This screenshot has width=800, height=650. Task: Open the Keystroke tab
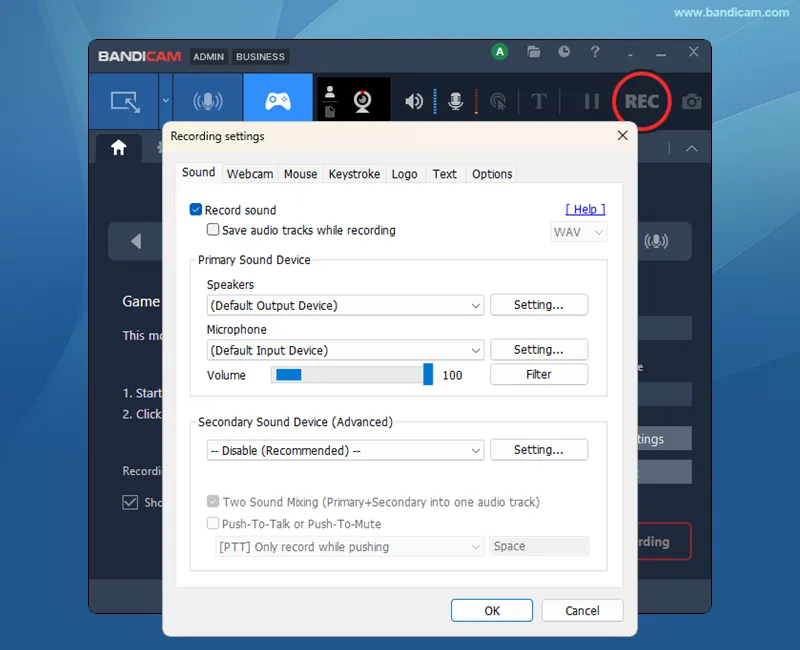[x=354, y=174]
